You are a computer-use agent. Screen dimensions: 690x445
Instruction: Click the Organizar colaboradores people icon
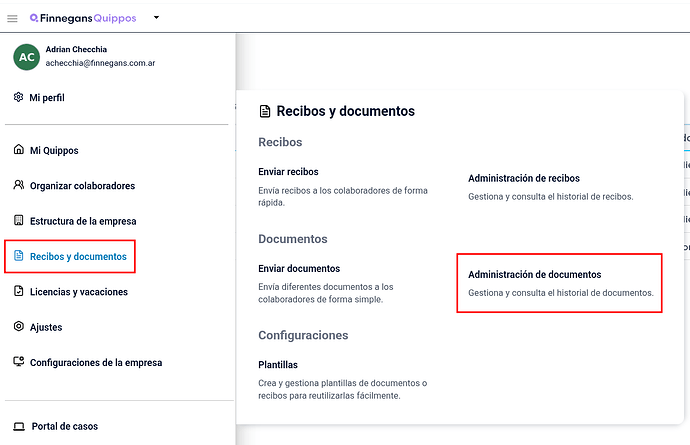coord(18,185)
